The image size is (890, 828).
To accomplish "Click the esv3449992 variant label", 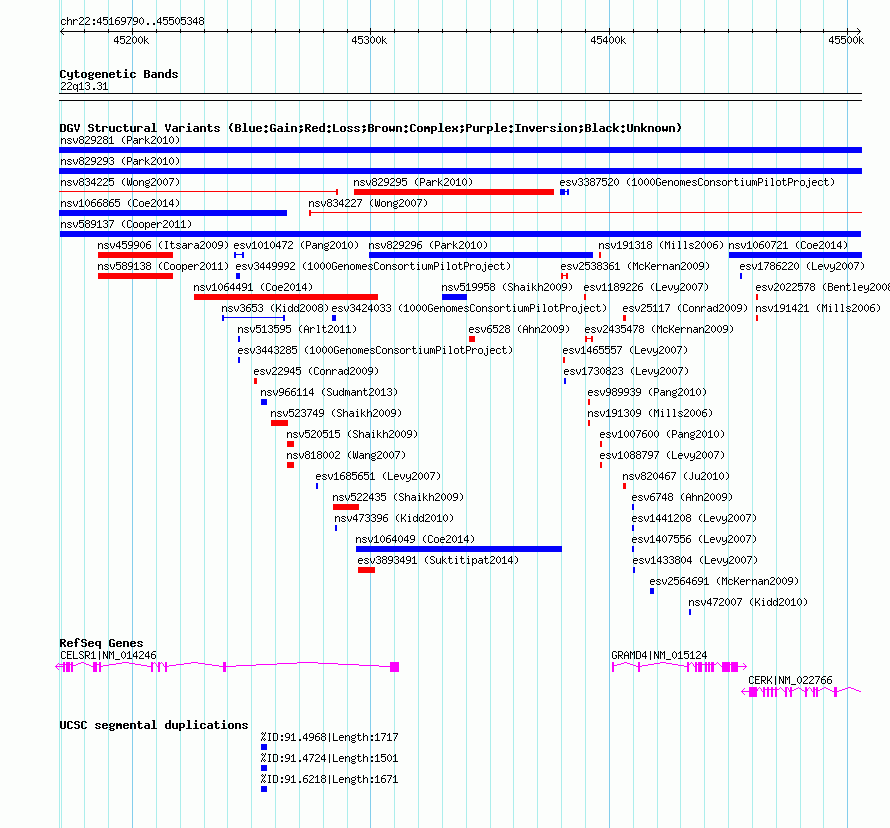I will pyautogui.click(x=373, y=266).
